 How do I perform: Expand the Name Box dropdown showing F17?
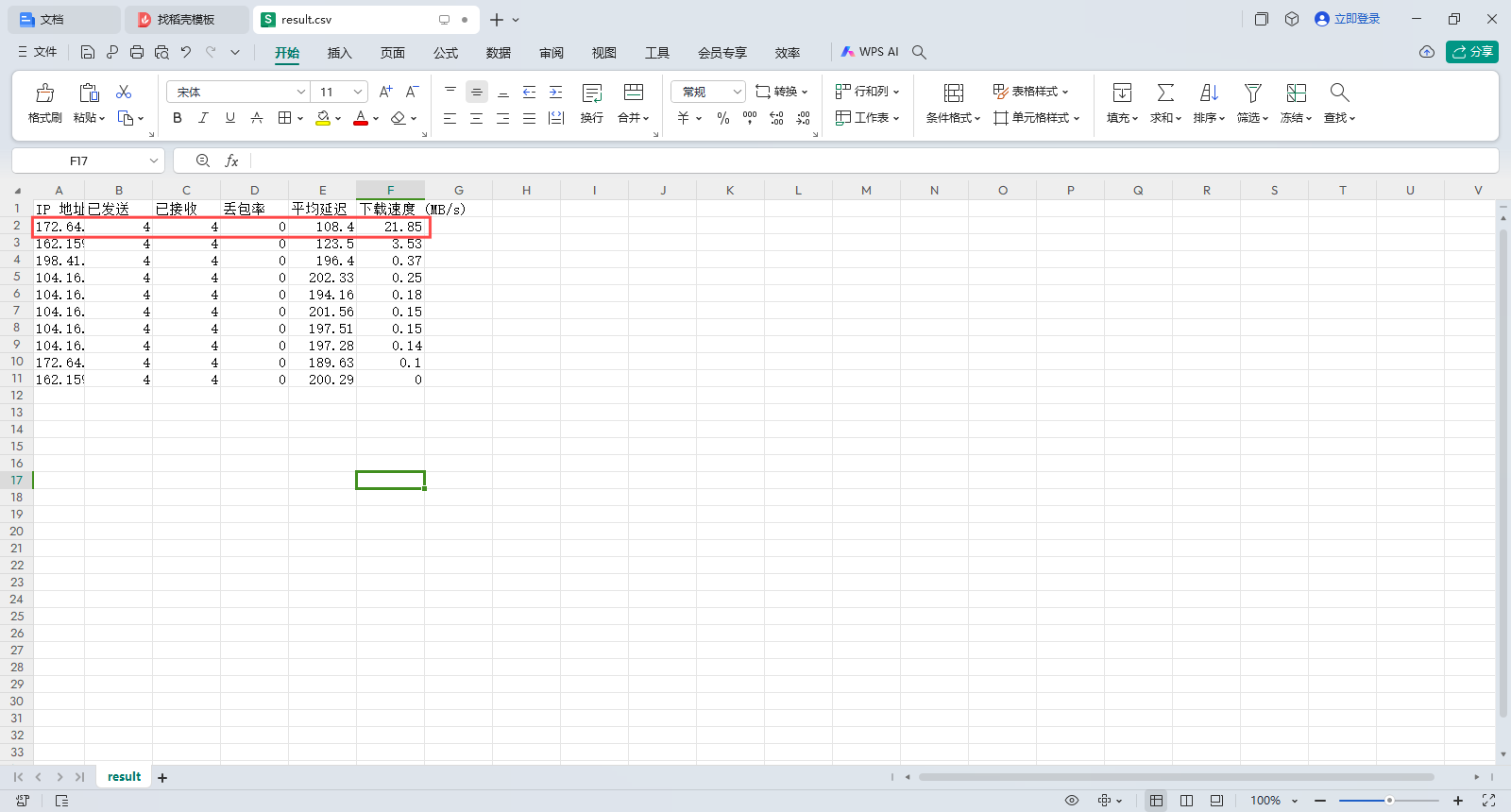[154, 161]
